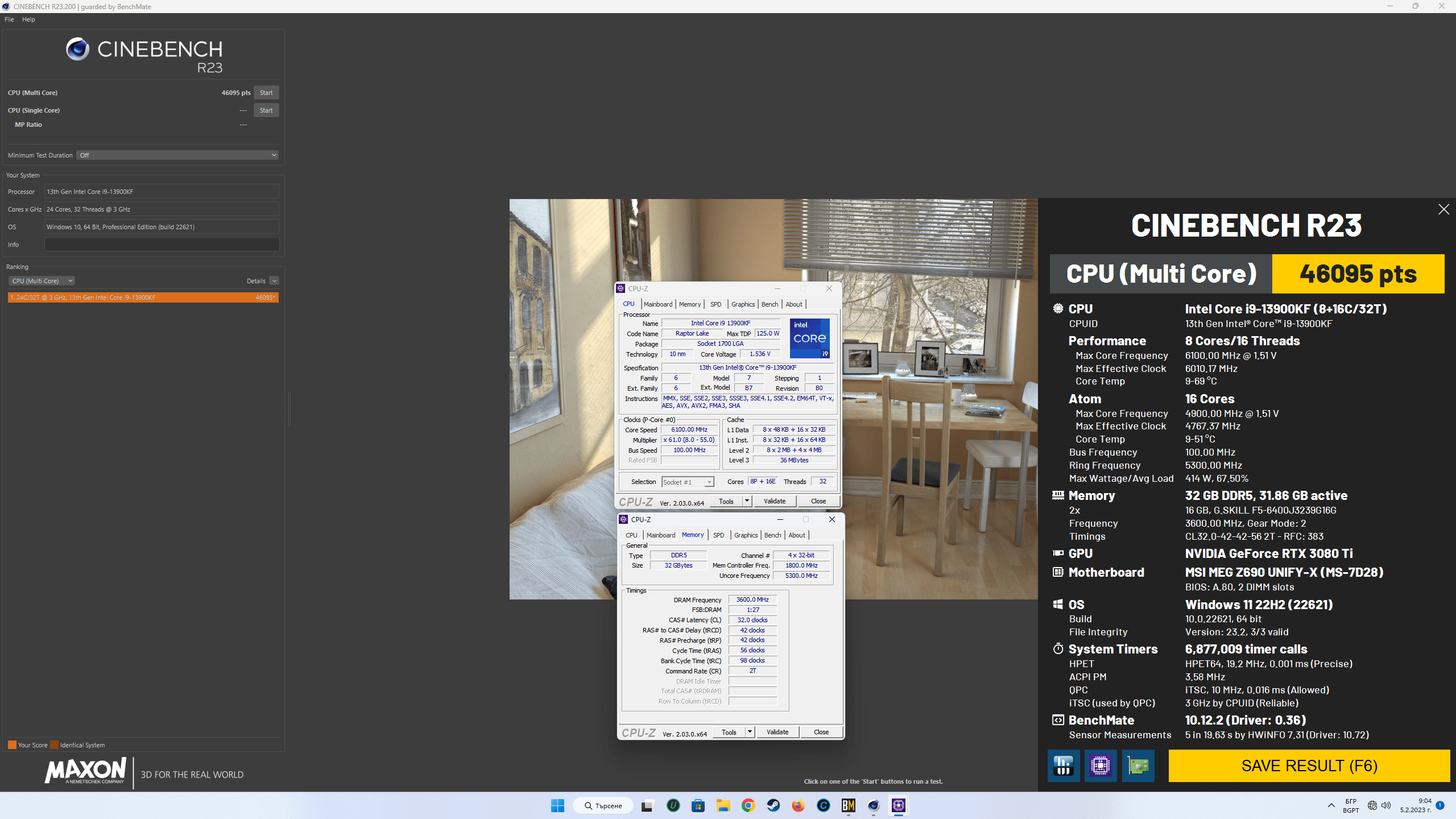Open the BenchMate hardware card icon
The width and height of the screenshot is (1456, 819).
pos(1138,766)
